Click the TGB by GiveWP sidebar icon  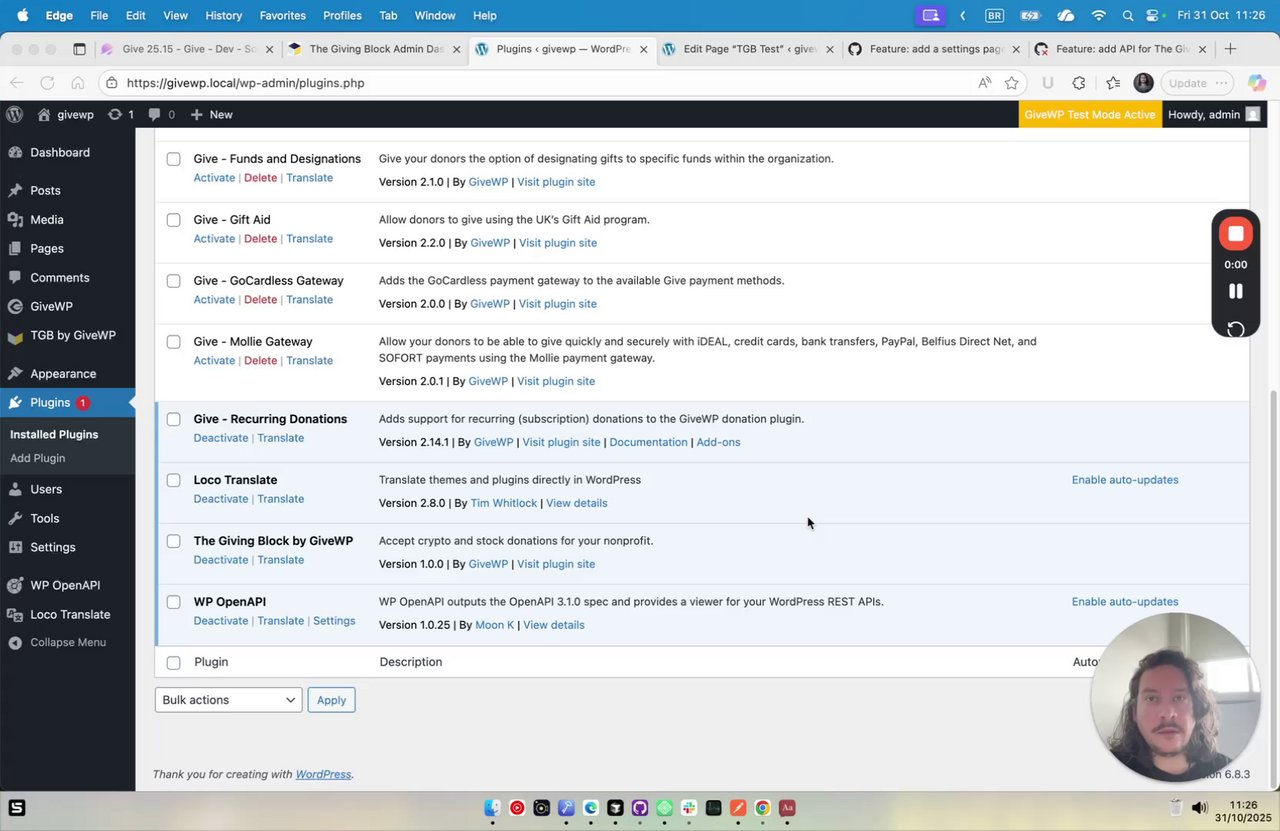(x=15, y=336)
